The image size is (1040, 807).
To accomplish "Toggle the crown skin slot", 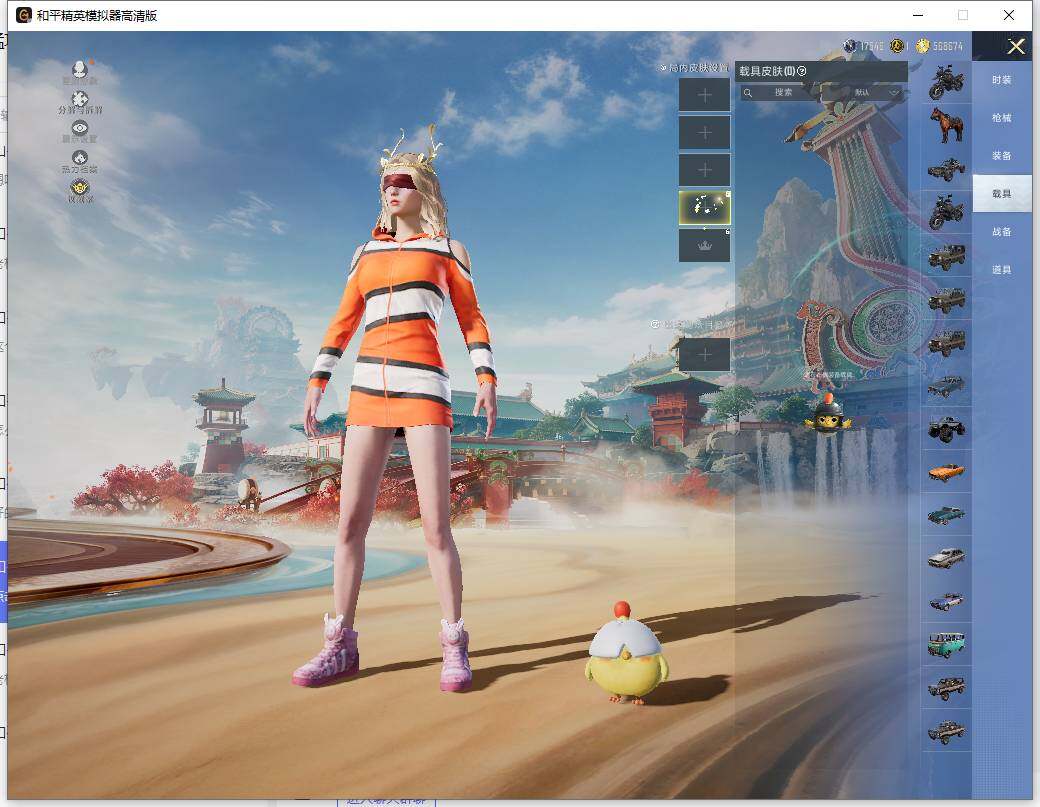I will [704, 246].
